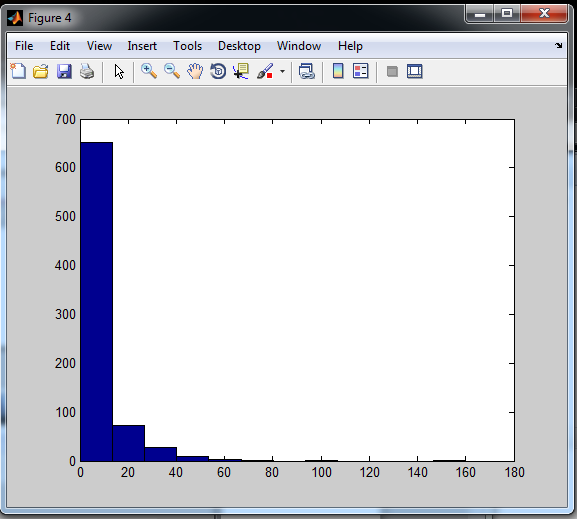Select the Edit Plot arrow tool
Screen dimensions: 577x519
pos(119,71)
